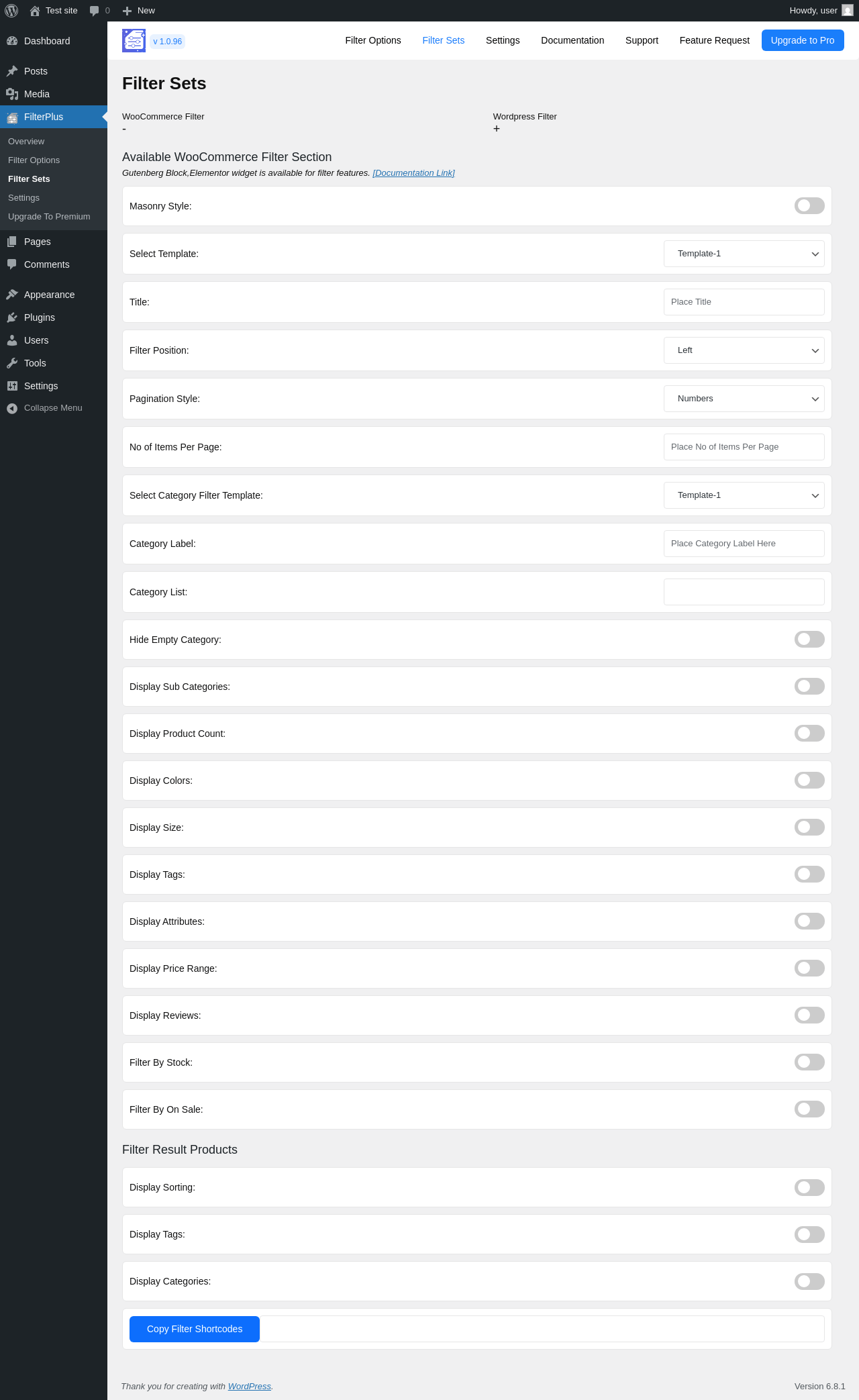This screenshot has width=859, height=1400.
Task: Click the Copy Filter Shortcodes button
Action: click(195, 1329)
